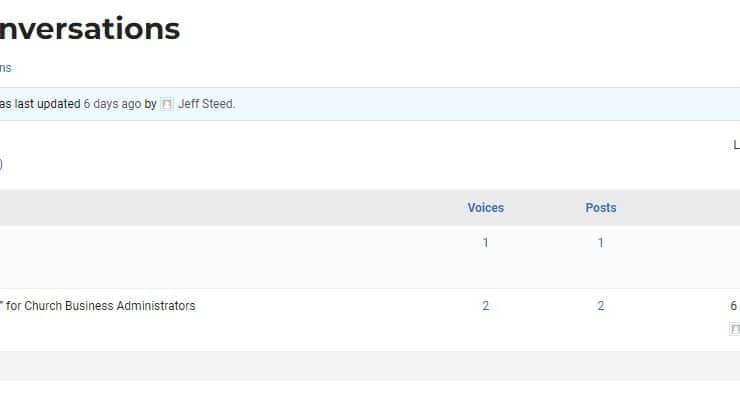Click the gray table header bar left of Voices
Image resolution: width=740 pixels, height=399 pixels.
point(212,208)
